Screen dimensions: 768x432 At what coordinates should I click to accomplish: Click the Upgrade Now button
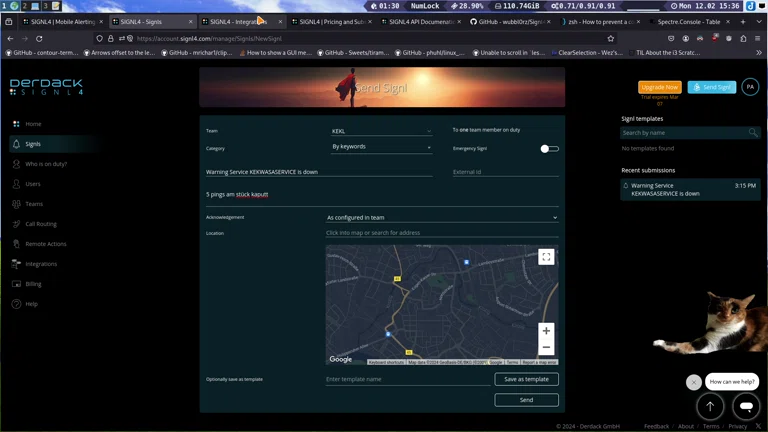pos(659,88)
